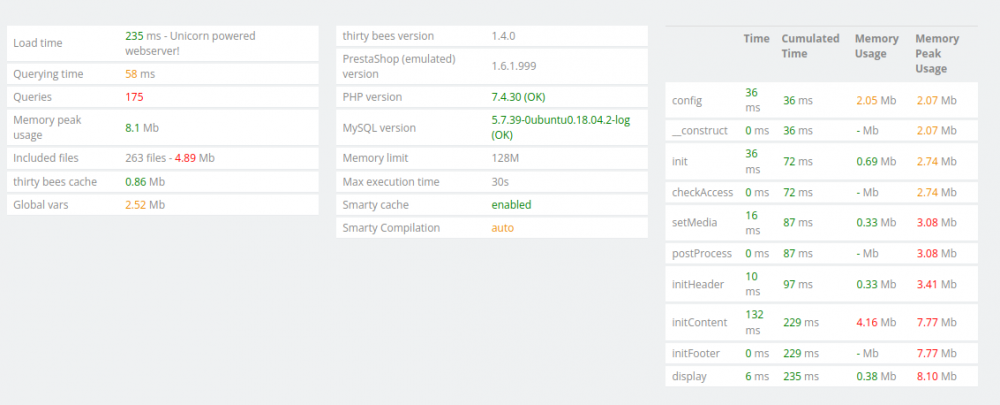Click the Global vars 2.52 Mb value
This screenshot has width=1000, height=405.
pyautogui.click(x=145, y=204)
